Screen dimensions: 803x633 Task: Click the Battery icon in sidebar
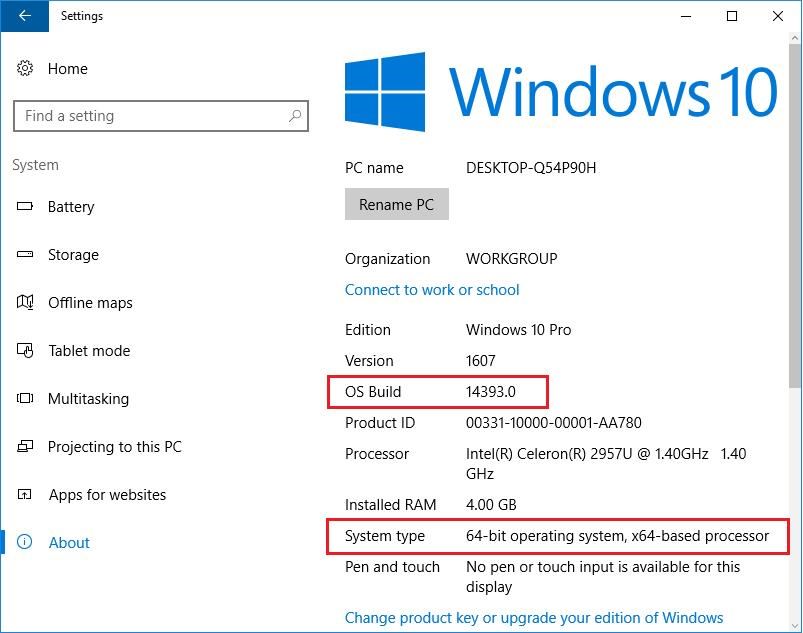coord(25,206)
